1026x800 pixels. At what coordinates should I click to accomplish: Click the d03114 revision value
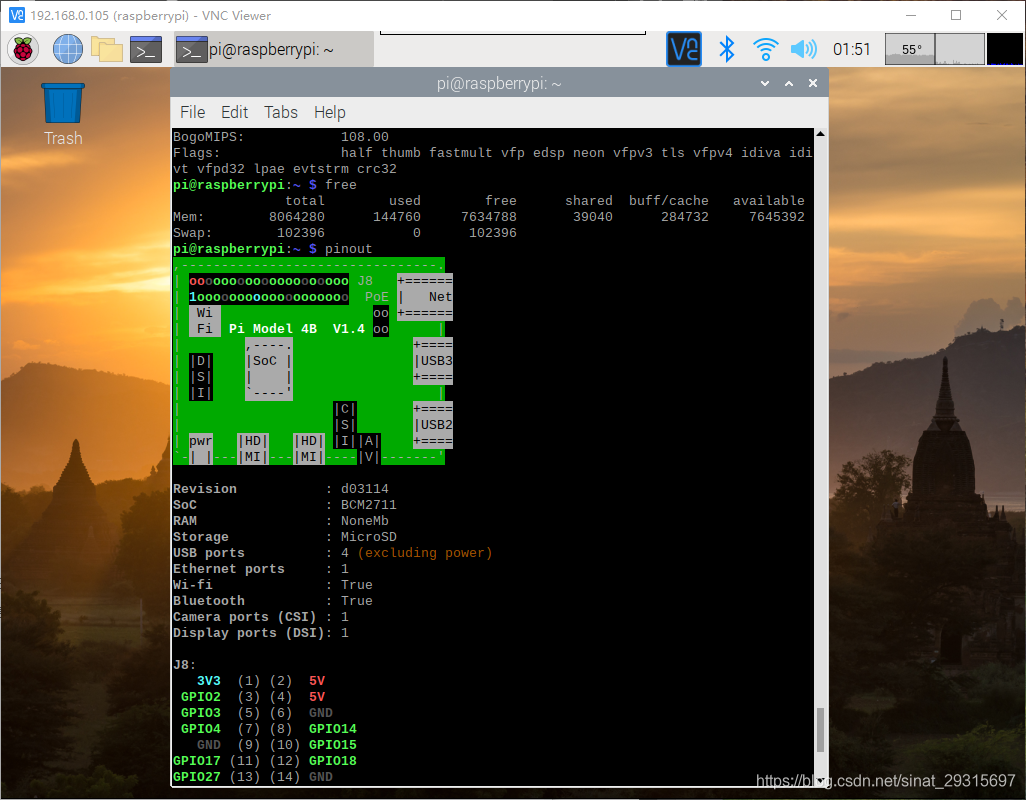364,489
